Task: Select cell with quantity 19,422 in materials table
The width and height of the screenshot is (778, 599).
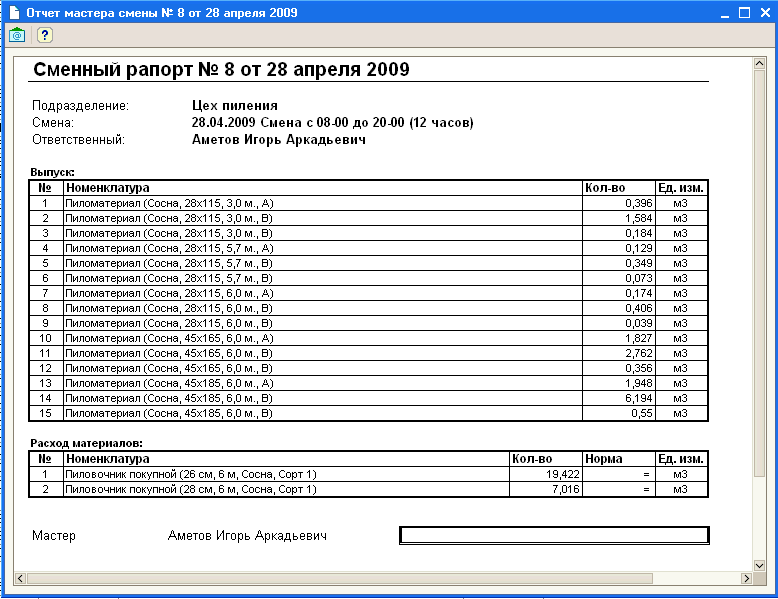Action: [x=545, y=474]
